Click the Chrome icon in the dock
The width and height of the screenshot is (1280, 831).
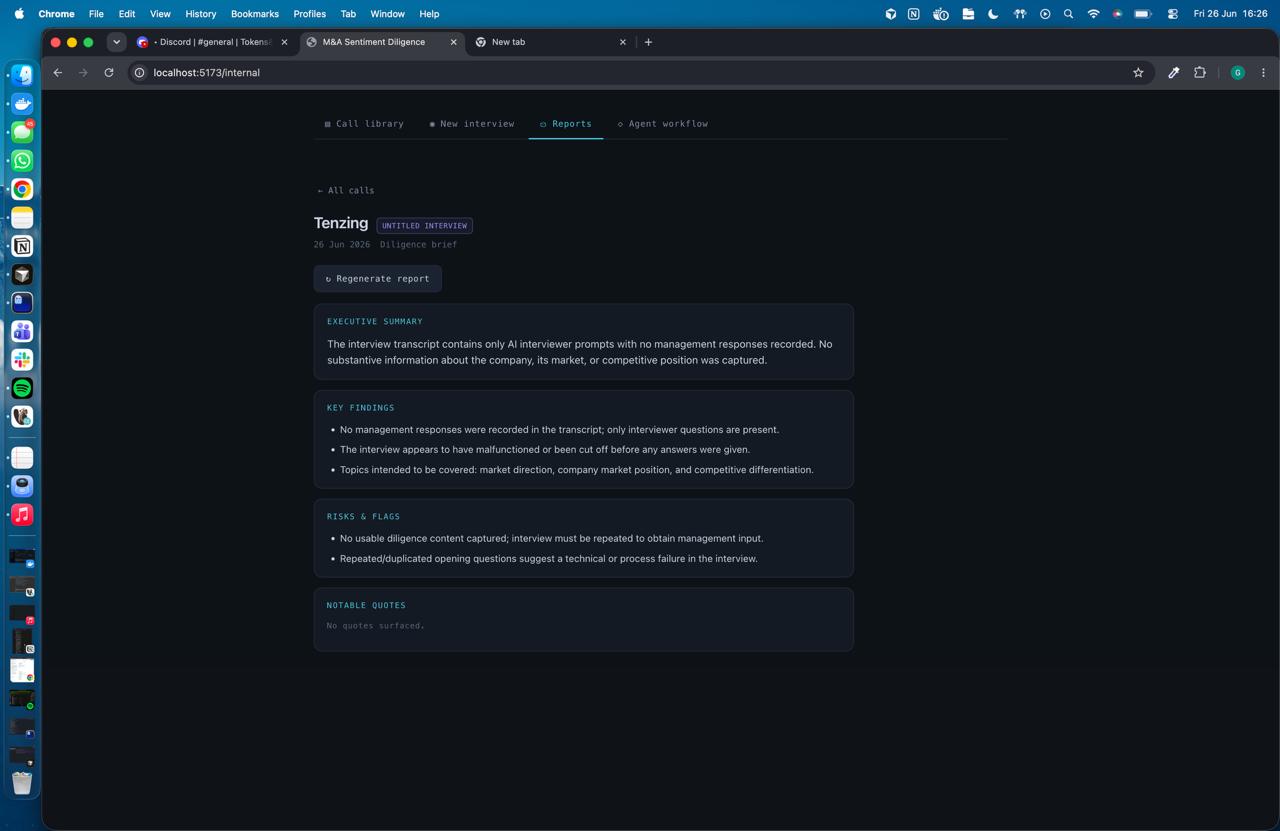(x=22, y=189)
